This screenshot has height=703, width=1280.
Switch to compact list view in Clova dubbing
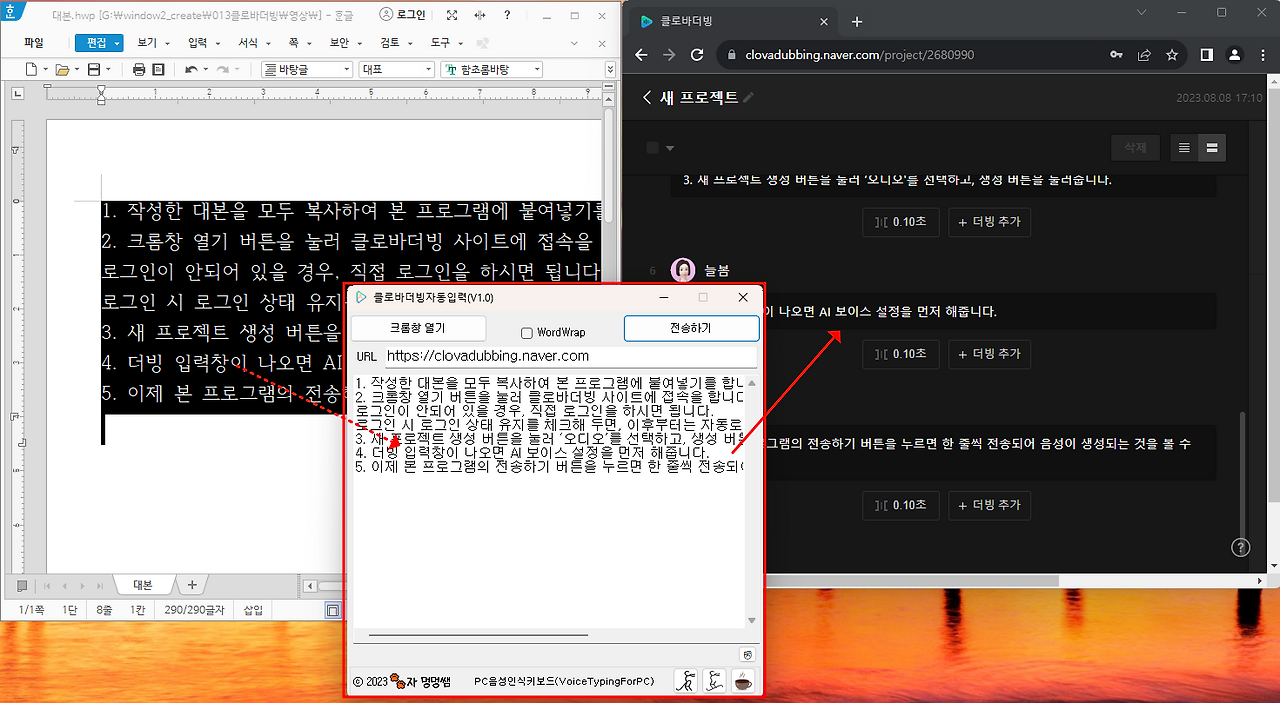point(1186,147)
